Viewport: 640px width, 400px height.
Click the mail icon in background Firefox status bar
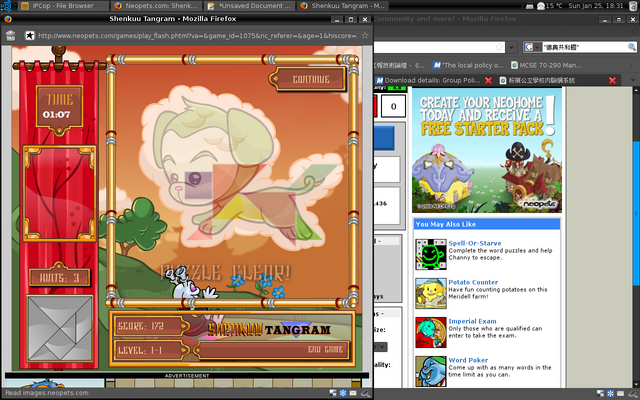(620, 393)
